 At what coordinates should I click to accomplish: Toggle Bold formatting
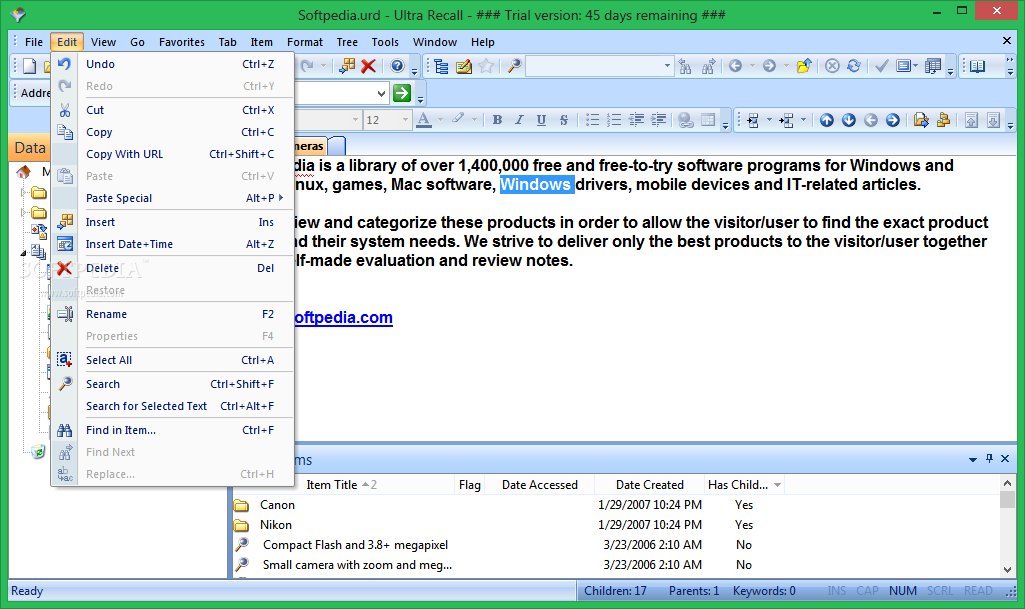[497, 120]
